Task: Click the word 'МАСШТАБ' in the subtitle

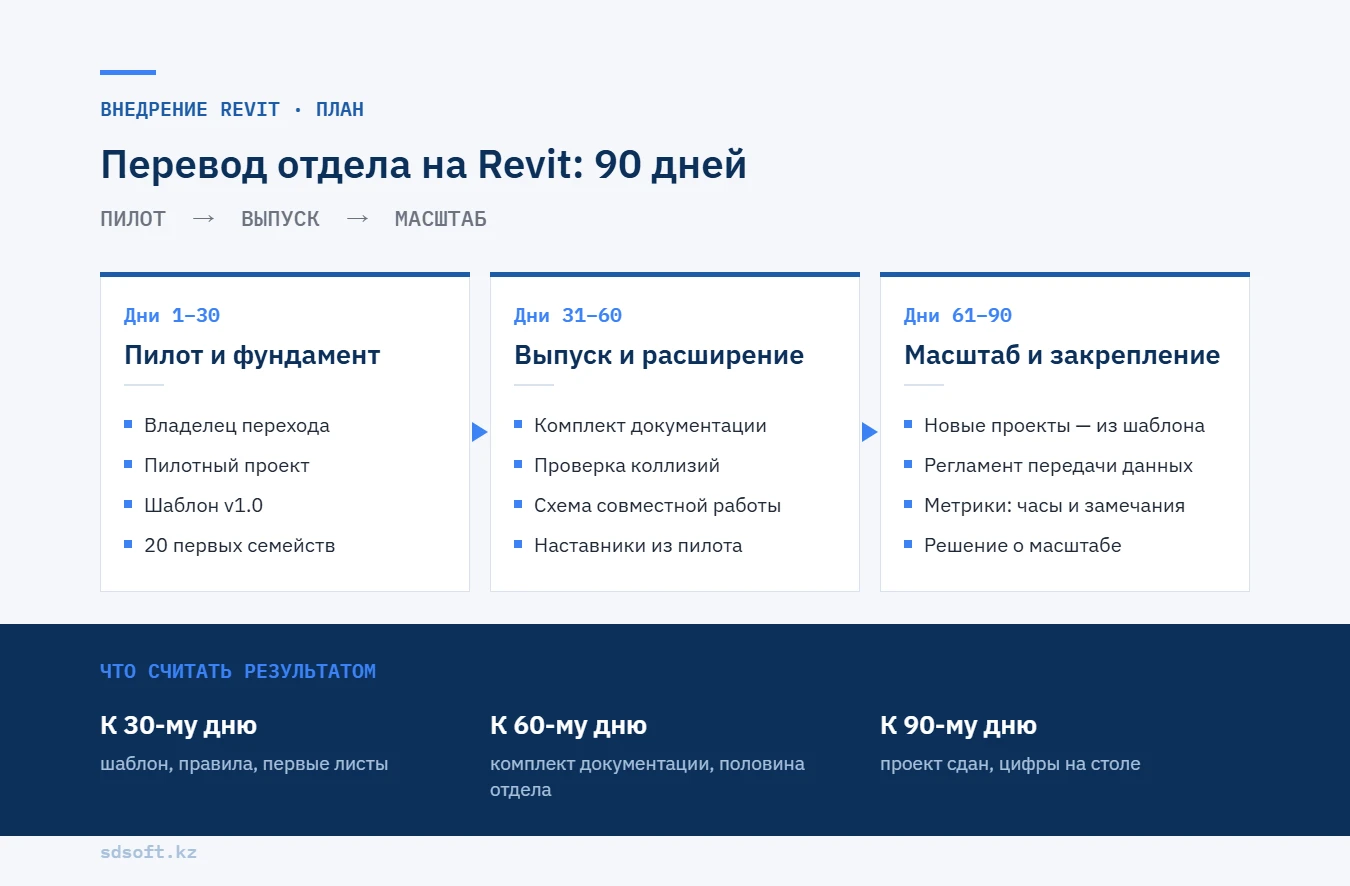Action: 441,219
